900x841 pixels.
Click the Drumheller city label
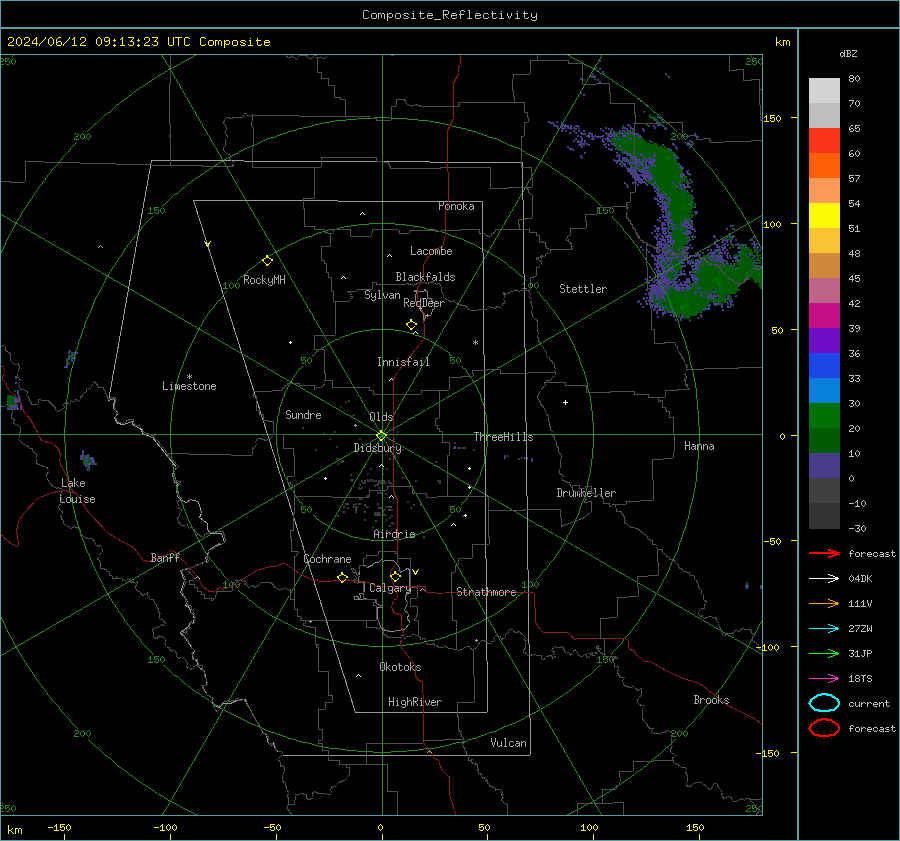click(x=586, y=493)
